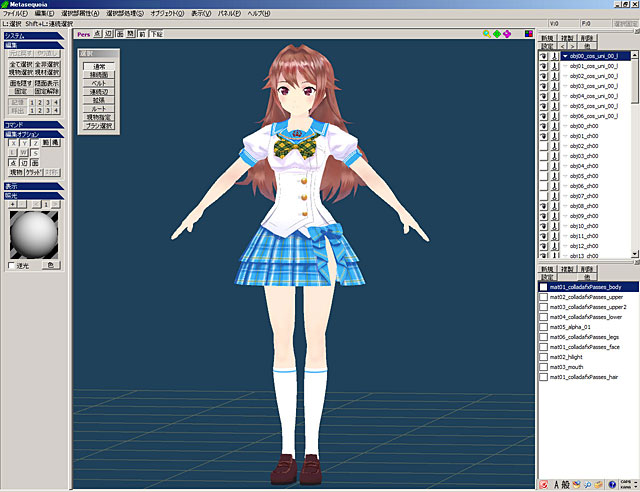Click the four-color view layout icon
Screen dimensions: 640x492
pos(529,34)
